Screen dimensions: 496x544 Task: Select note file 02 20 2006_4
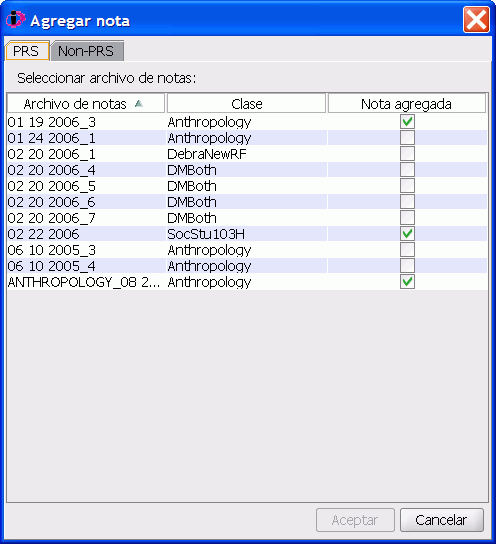51,170
